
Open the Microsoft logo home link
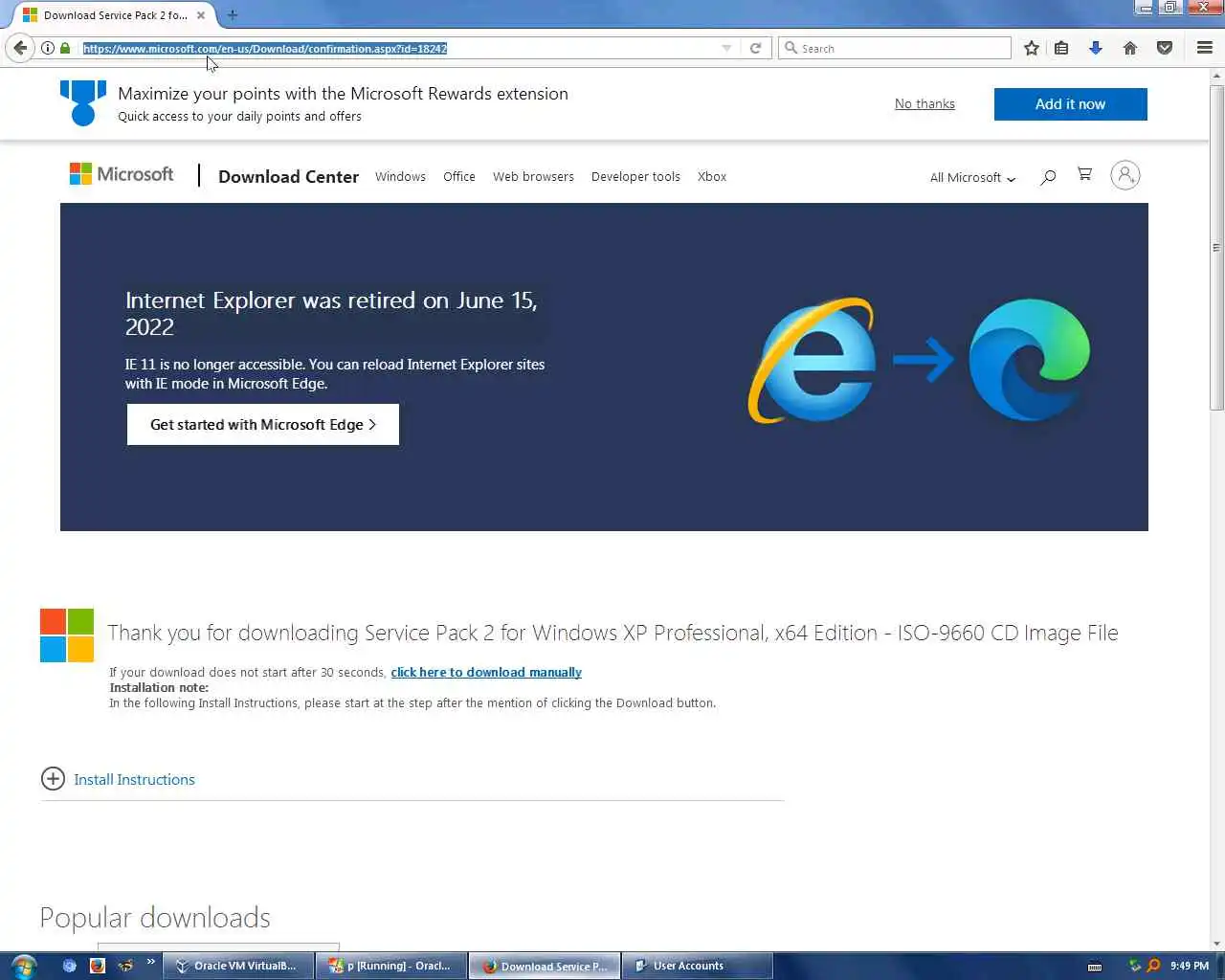click(x=122, y=174)
